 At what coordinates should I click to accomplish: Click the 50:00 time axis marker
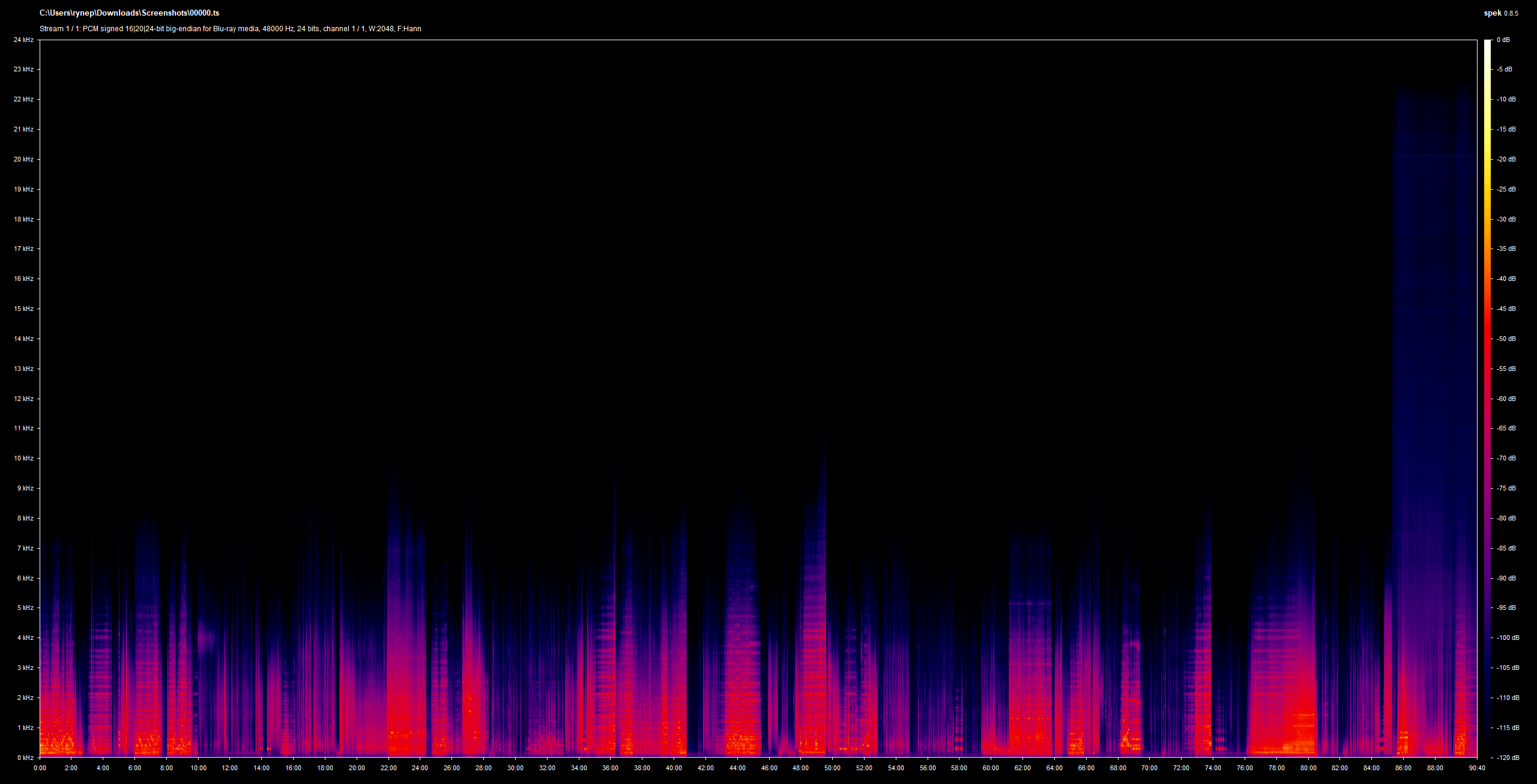pos(832,768)
